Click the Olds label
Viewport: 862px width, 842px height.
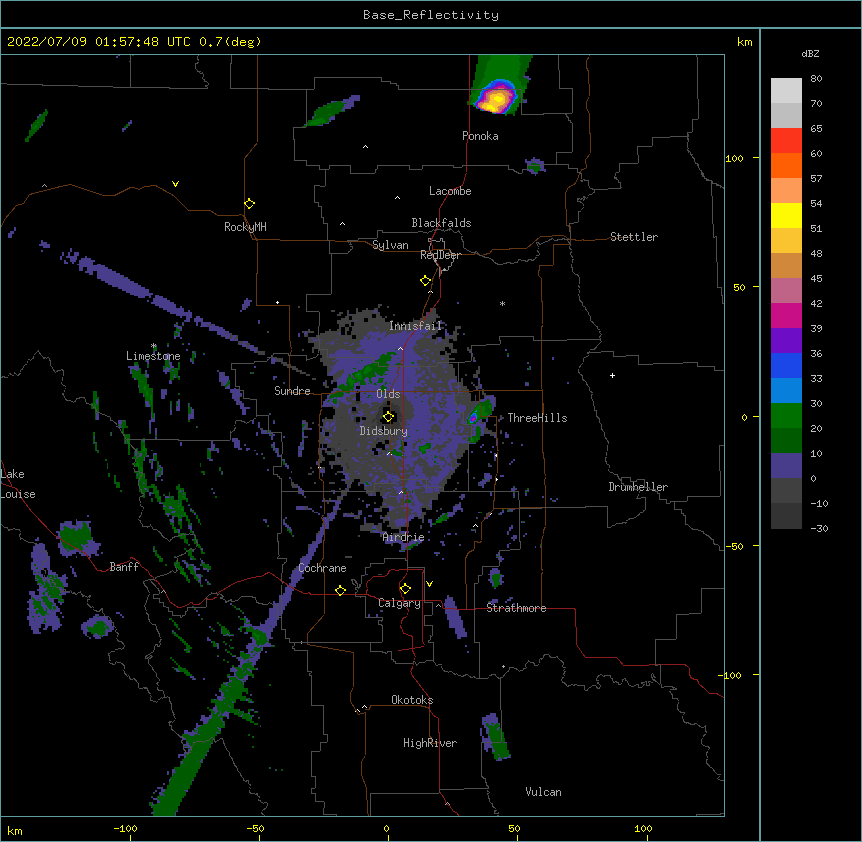click(388, 394)
